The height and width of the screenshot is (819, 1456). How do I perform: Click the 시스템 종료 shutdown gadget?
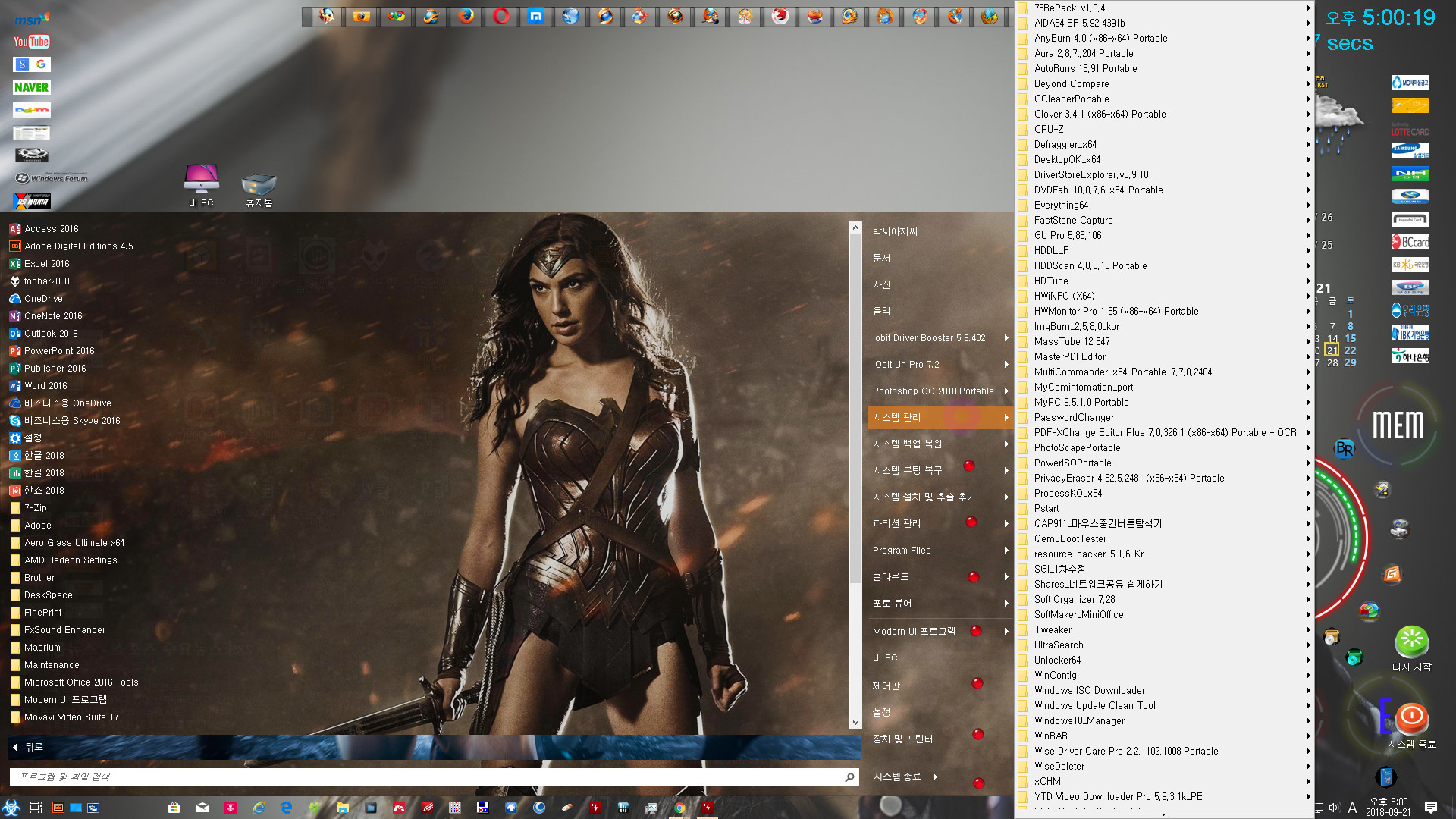[1411, 726]
